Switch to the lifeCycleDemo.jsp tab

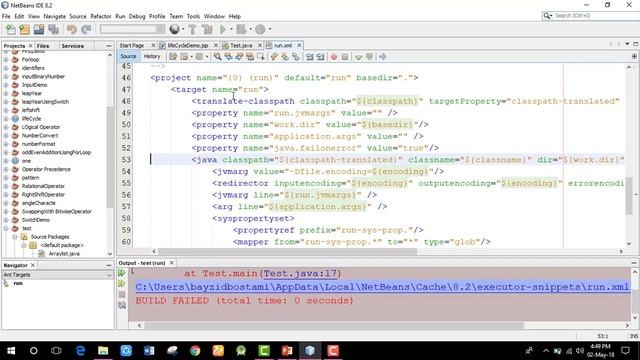tap(188, 45)
